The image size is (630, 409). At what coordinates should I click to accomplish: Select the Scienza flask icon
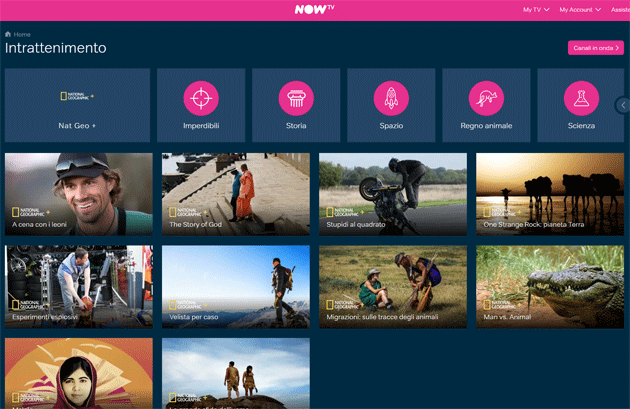pyautogui.click(x=580, y=98)
